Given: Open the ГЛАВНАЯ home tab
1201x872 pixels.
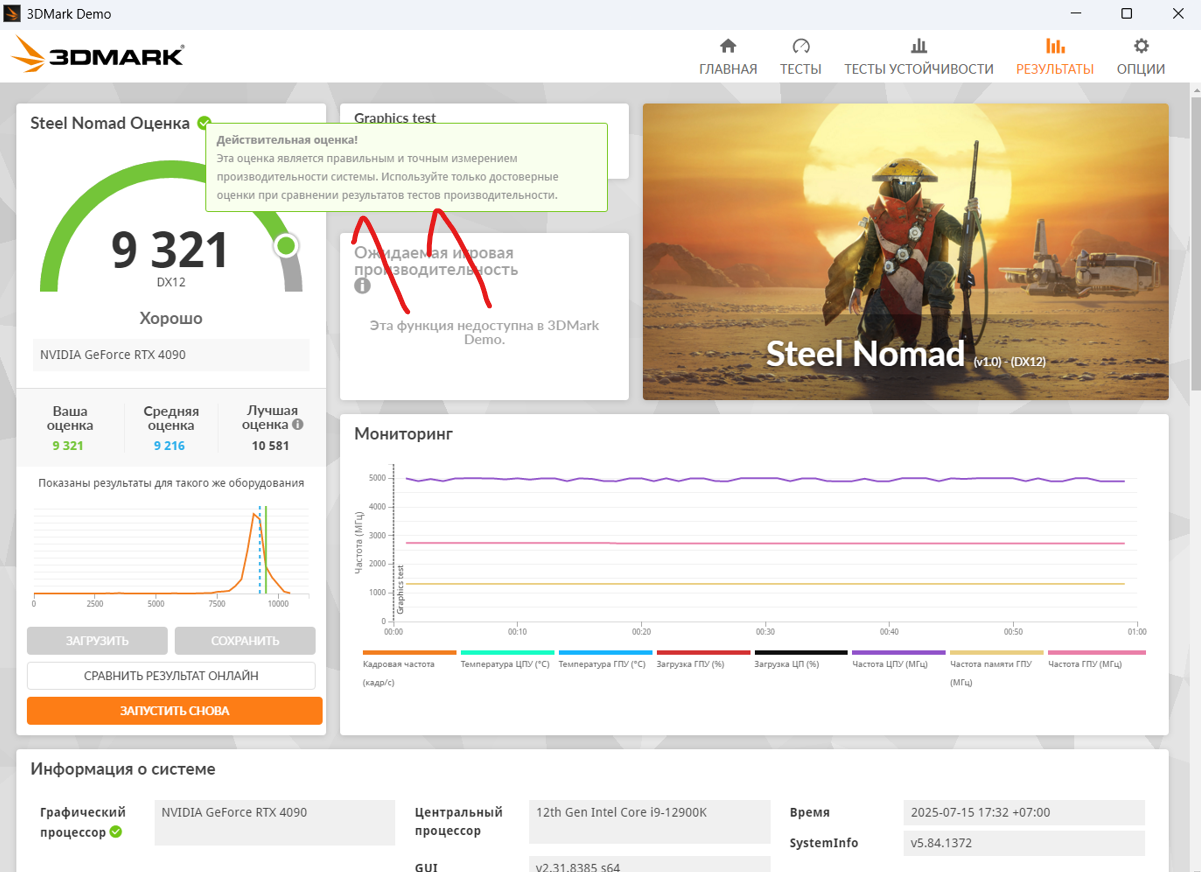Looking at the screenshot, I should [728, 57].
